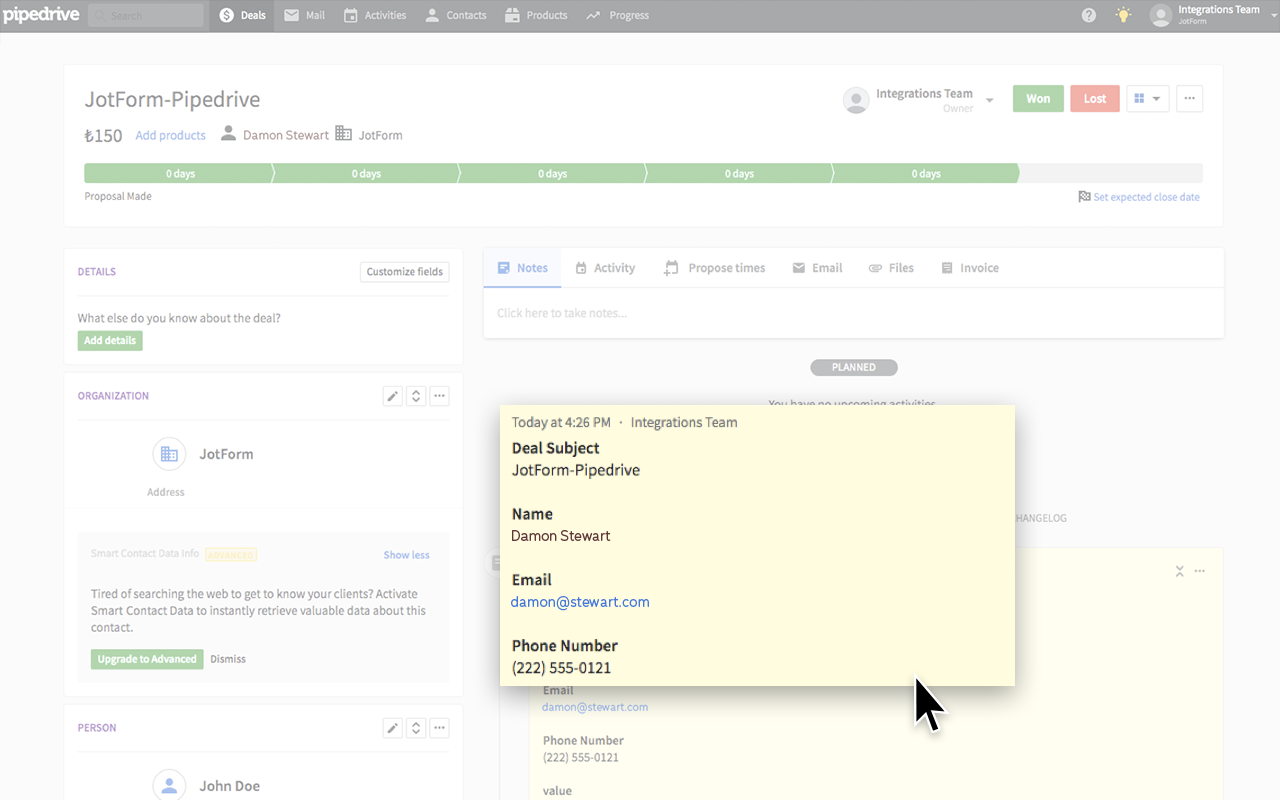
Task: Click Show less in Smart Contact Data
Action: pos(406,555)
